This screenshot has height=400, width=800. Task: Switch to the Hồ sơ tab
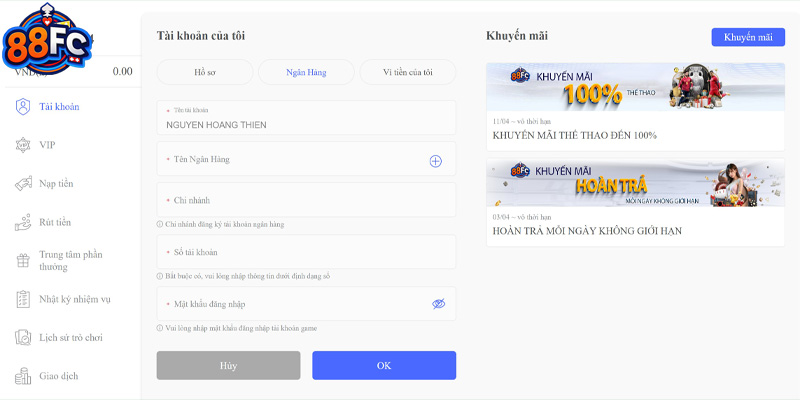coord(204,72)
